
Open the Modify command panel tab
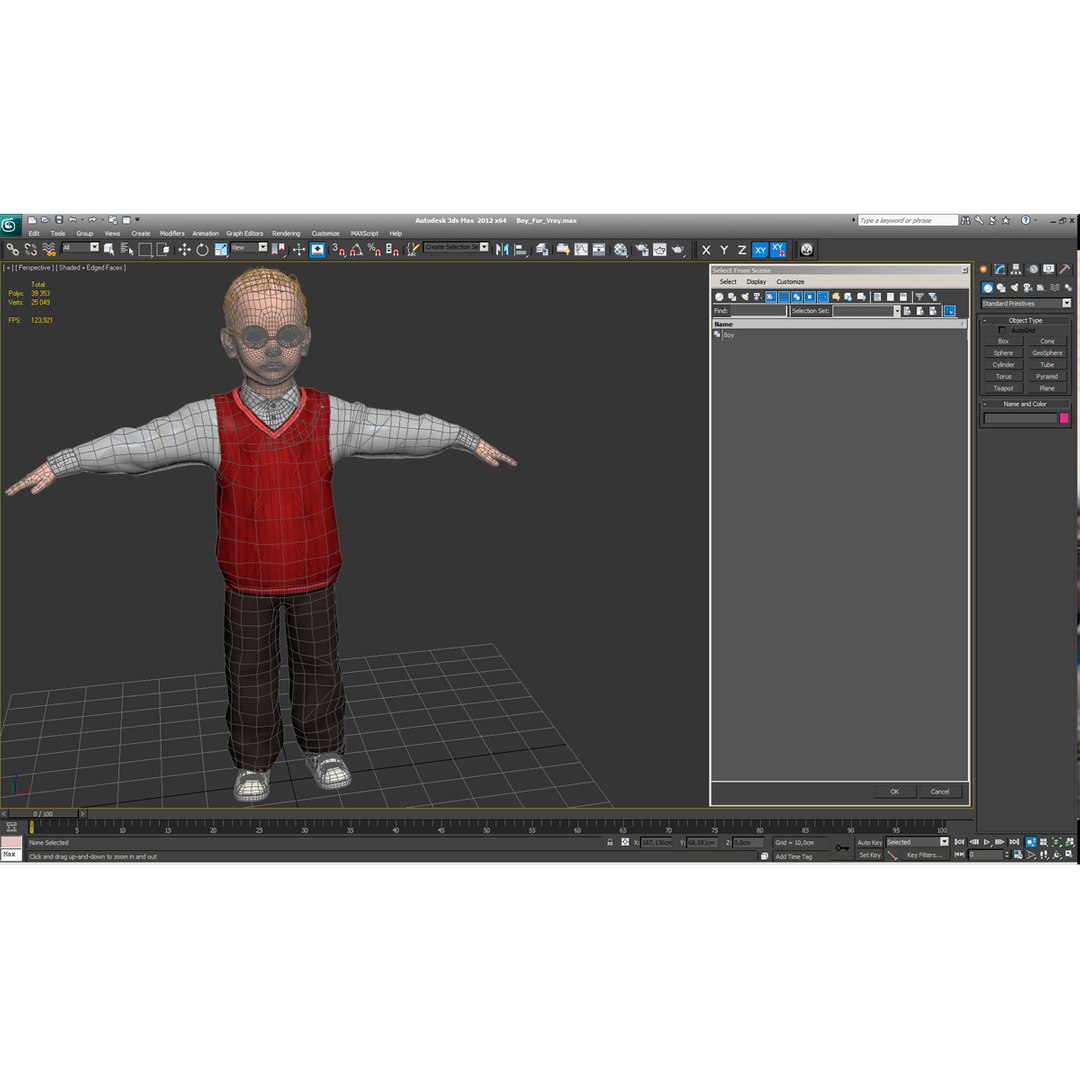tap(999, 269)
